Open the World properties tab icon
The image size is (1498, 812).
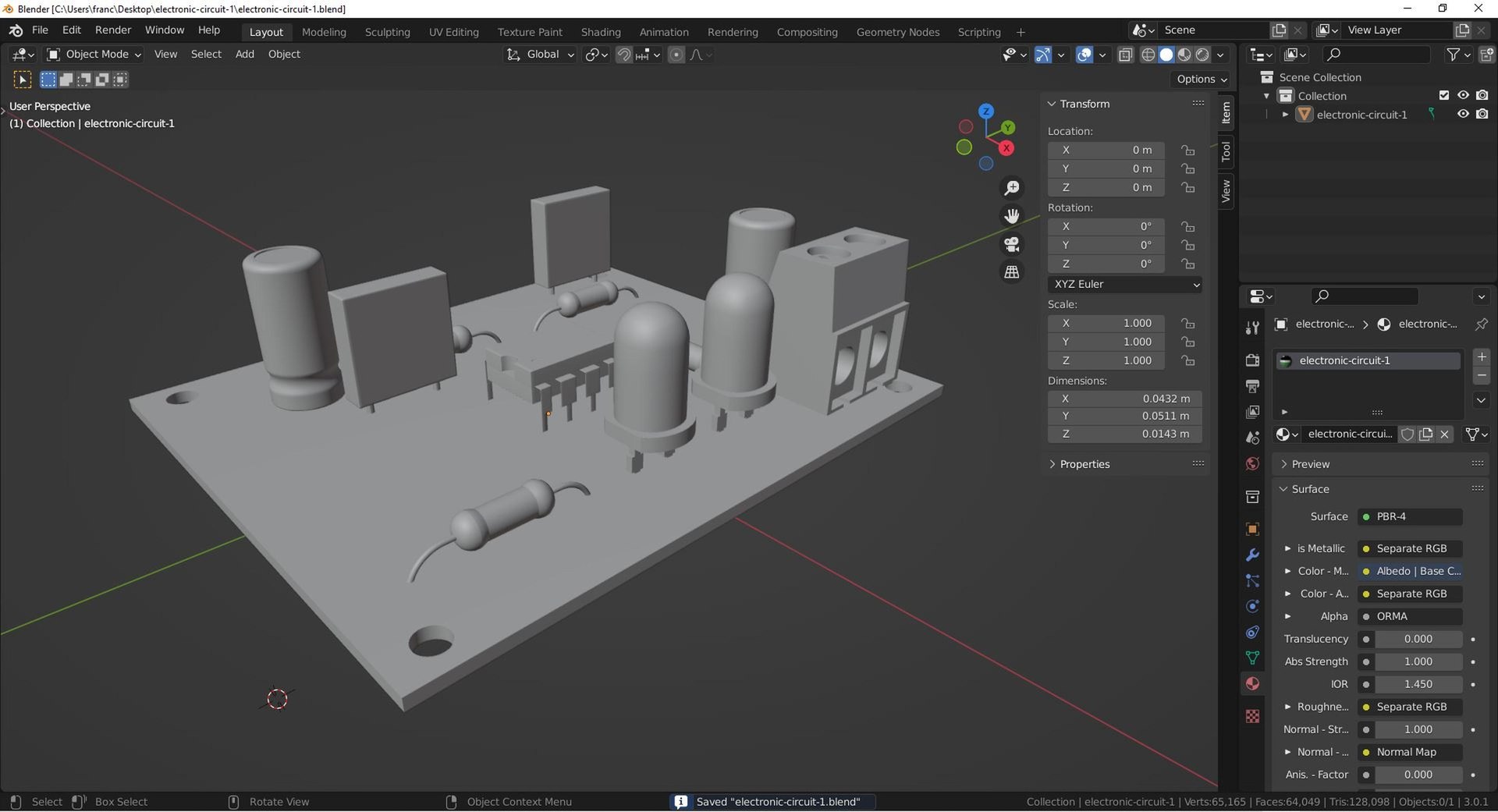click(x=1252, y=463)
